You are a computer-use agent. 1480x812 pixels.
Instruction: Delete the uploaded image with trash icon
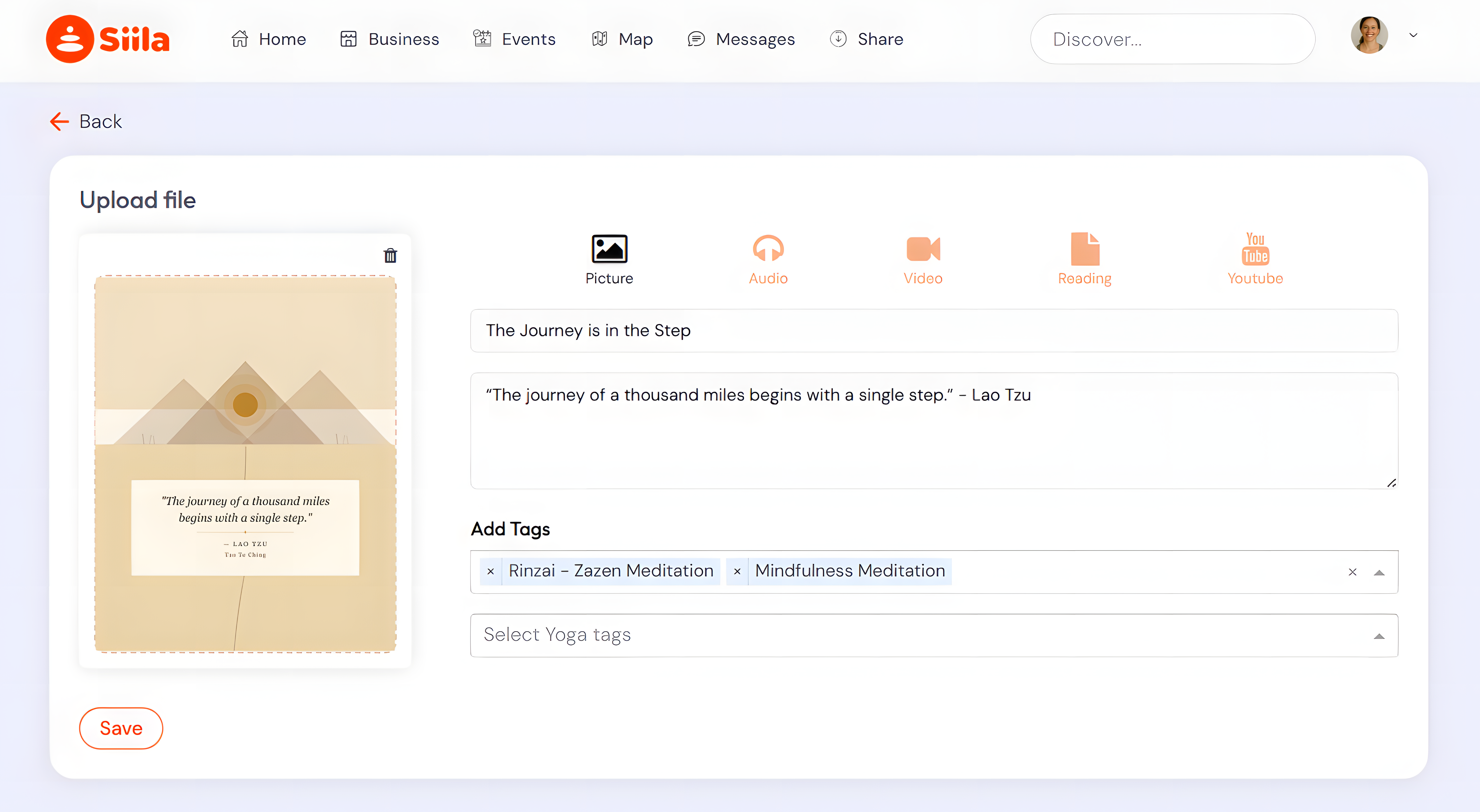390,256
